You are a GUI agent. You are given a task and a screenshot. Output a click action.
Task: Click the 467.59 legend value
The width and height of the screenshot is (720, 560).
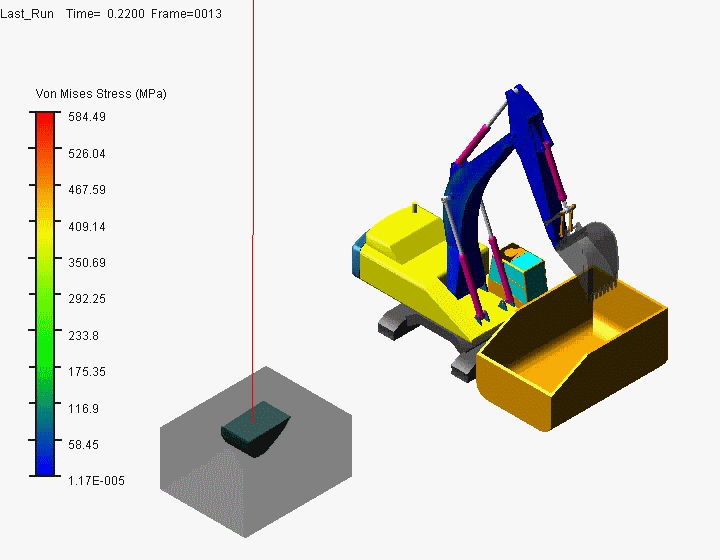tap(87, 190)
